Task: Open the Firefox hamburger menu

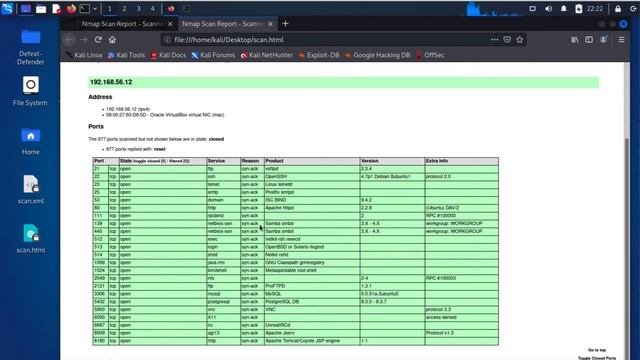Action: tap(621, 40)
